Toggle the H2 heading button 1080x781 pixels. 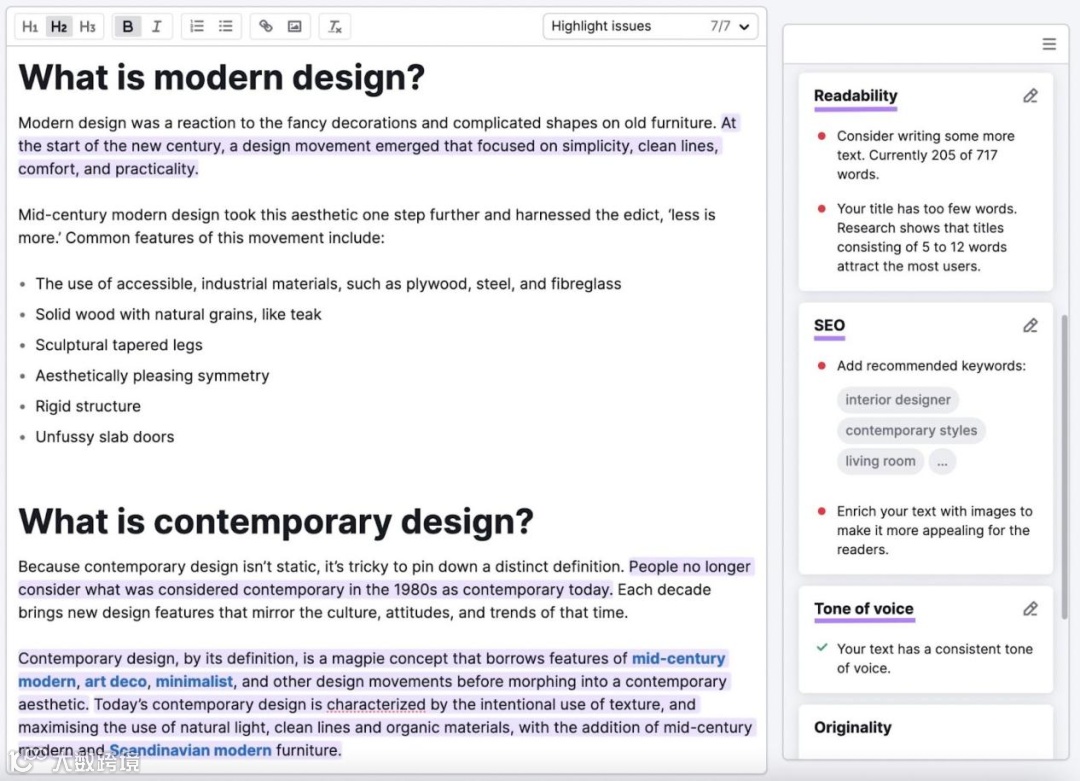tap(59, 27)
